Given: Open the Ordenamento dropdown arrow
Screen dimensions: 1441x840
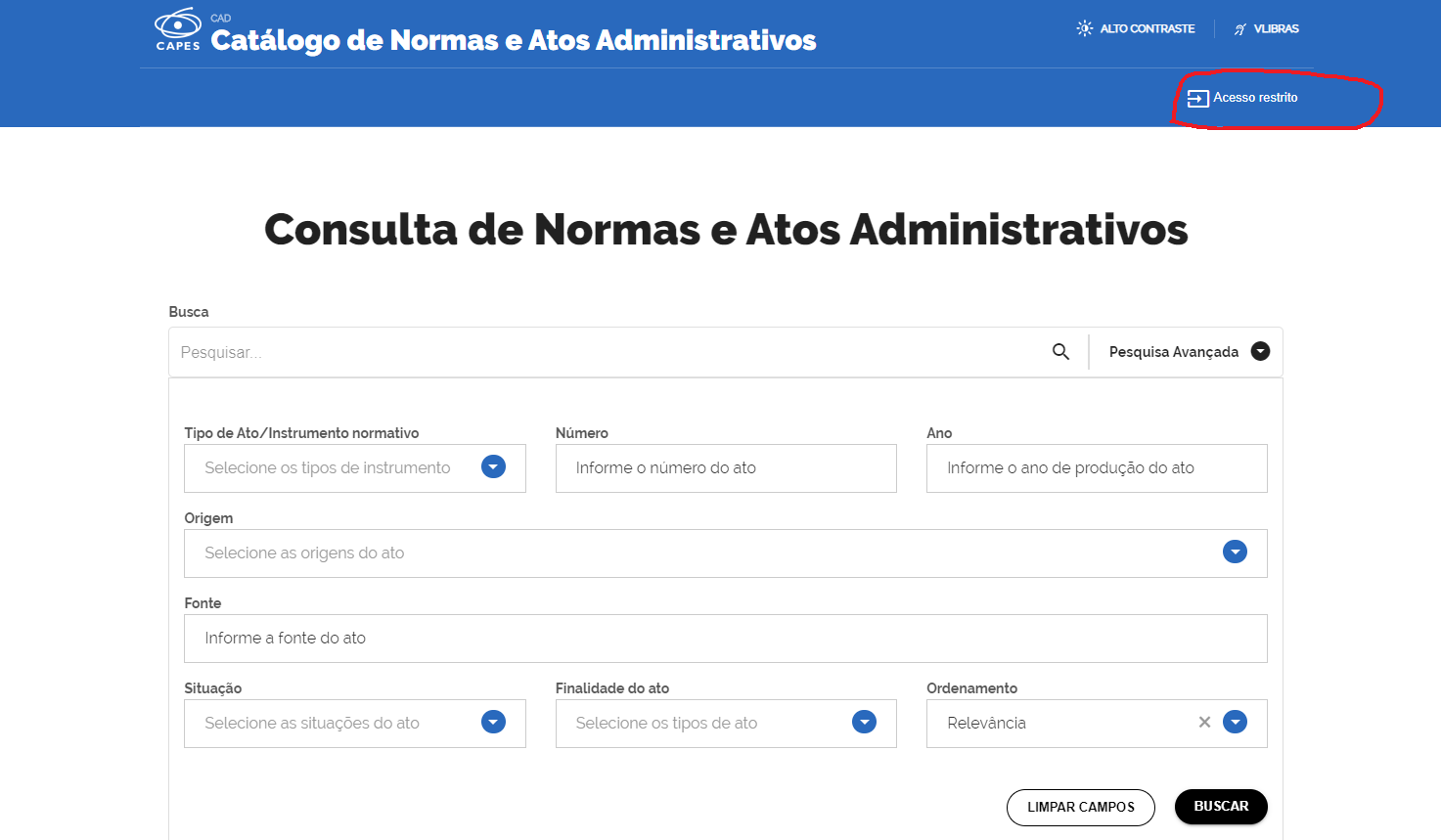Looking at the screenshot, I should (x=1235, y=723).
